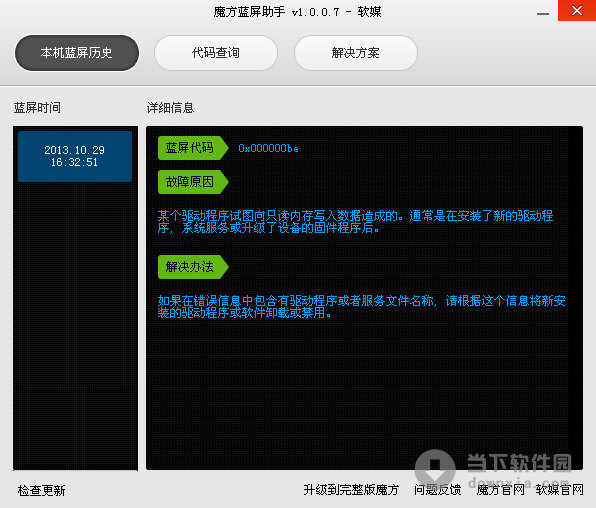This screenshot has width=596, height=508.
Task: Click the 蓝屏代码 green label
Action: [x=193, y=148]
